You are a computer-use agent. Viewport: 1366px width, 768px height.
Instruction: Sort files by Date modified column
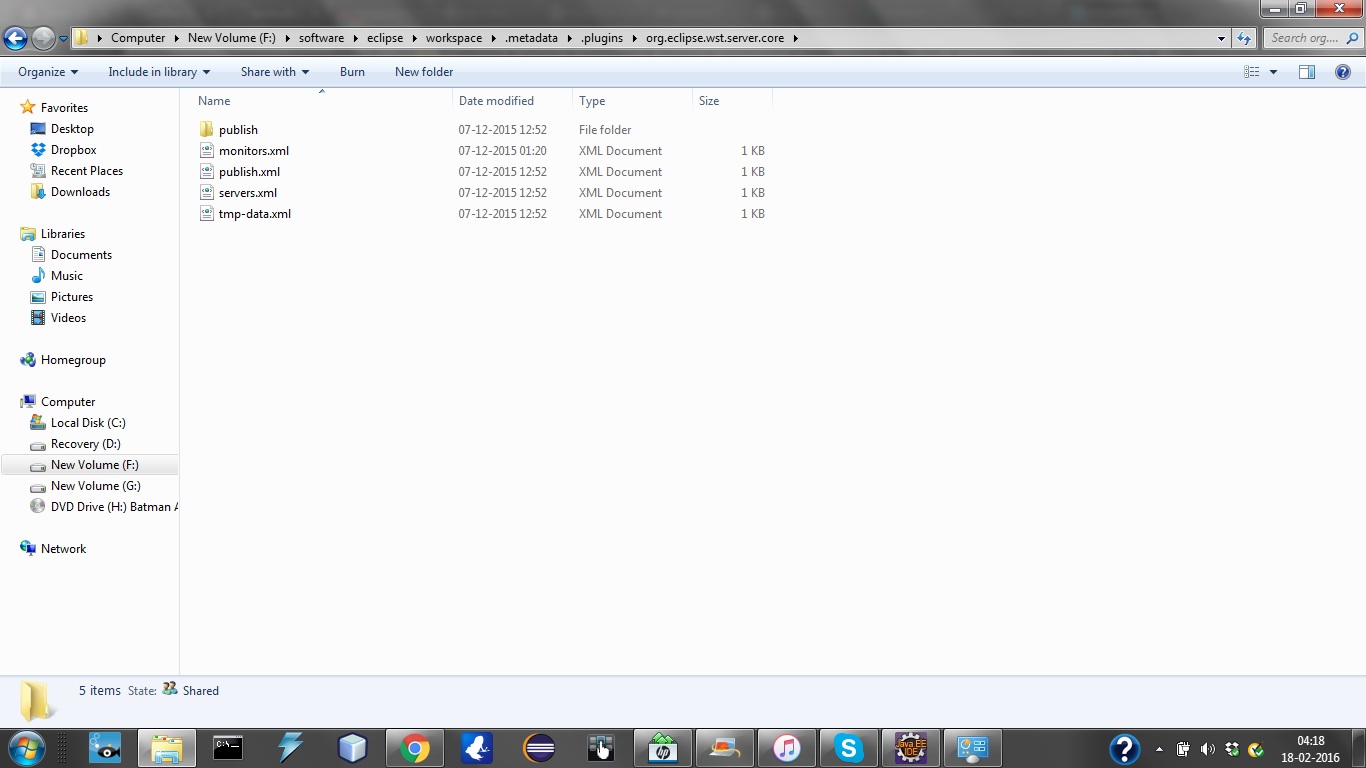click(496, 101)
